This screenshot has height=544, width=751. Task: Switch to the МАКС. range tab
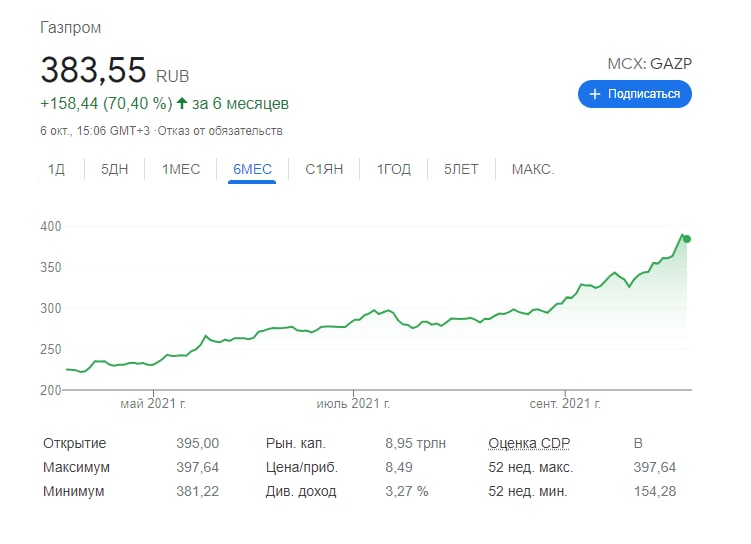point(533,169)
